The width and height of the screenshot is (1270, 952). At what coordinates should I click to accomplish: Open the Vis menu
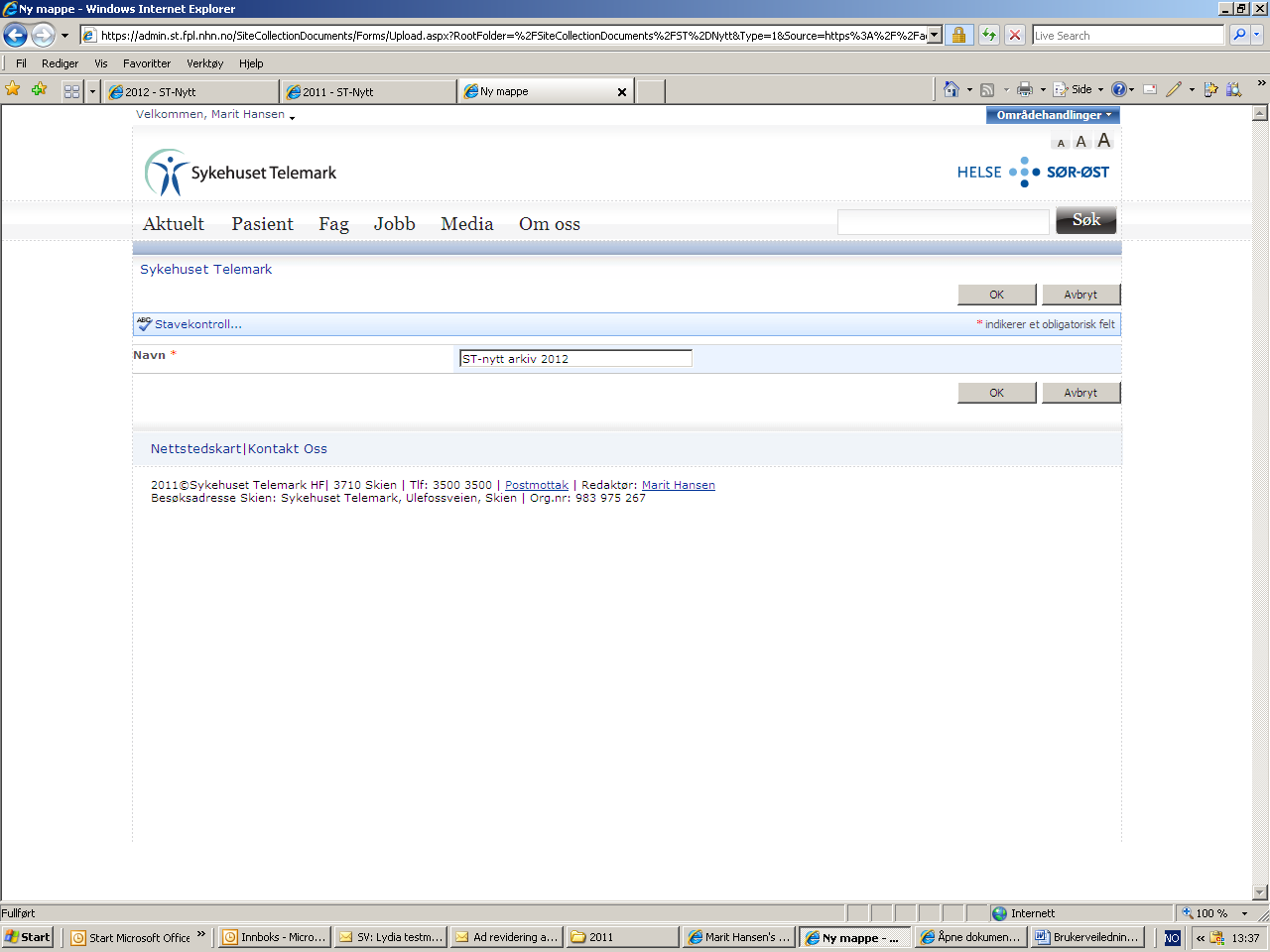click(100, 63)
